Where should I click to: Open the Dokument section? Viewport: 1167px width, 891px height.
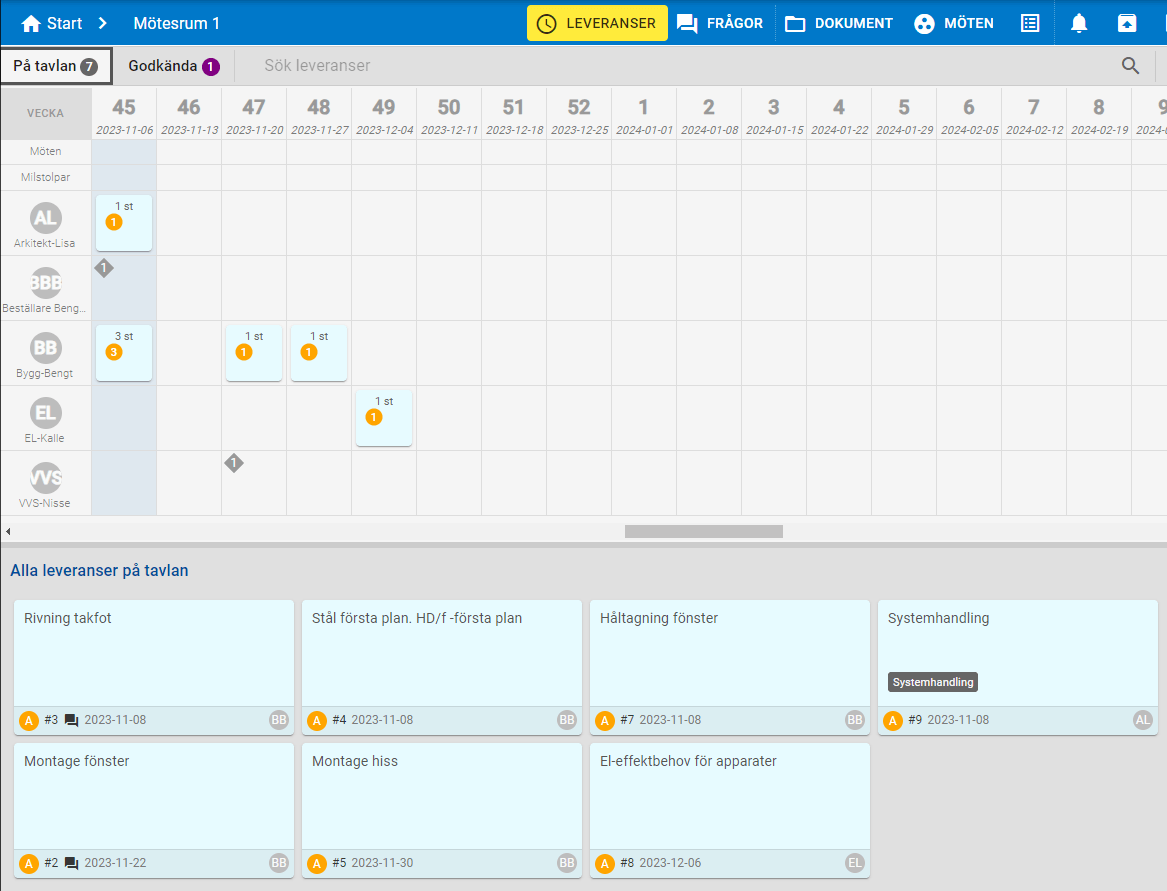point(839,23)
